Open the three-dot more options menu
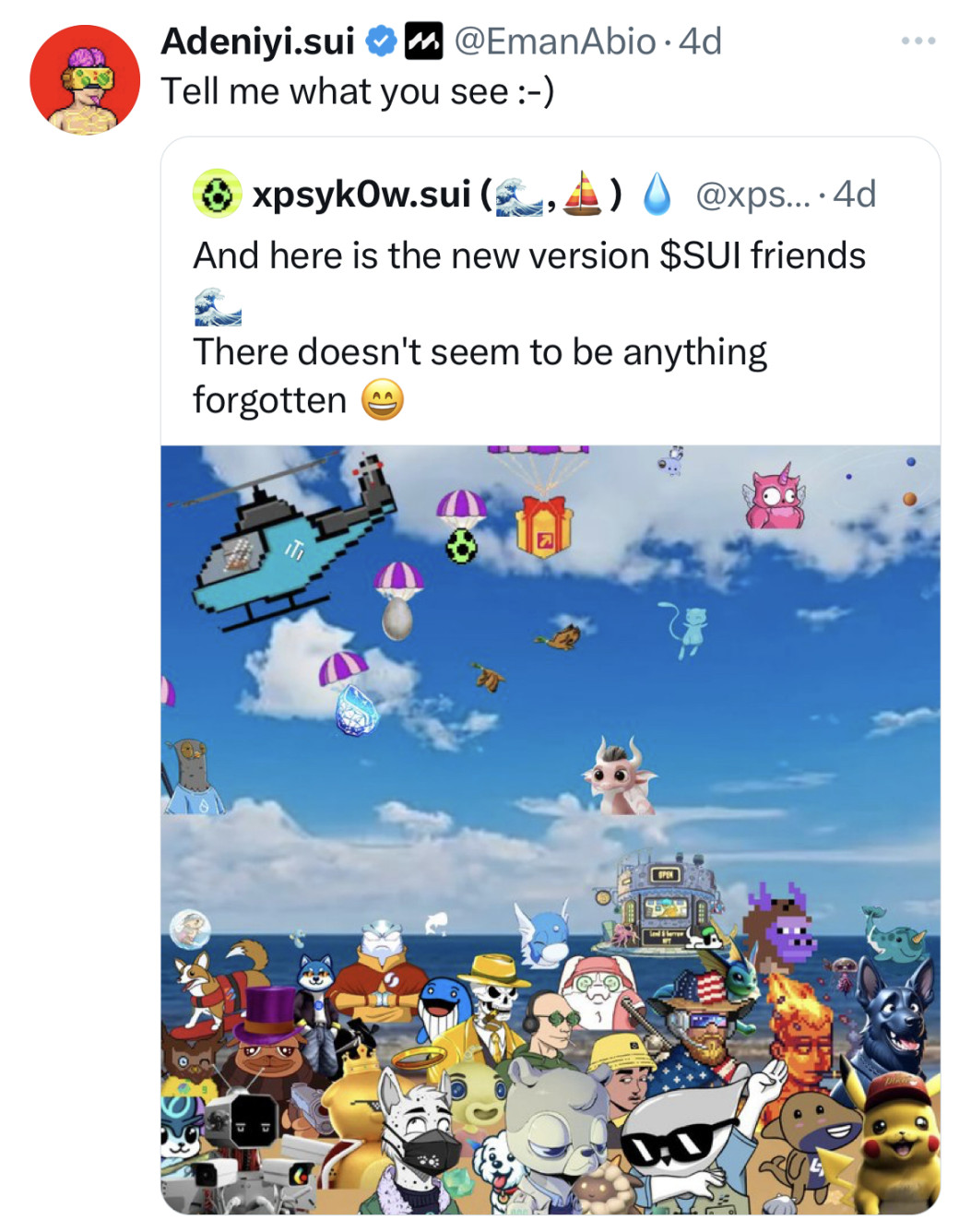The height and width of the screenshot is (1232, 971). 918,41
